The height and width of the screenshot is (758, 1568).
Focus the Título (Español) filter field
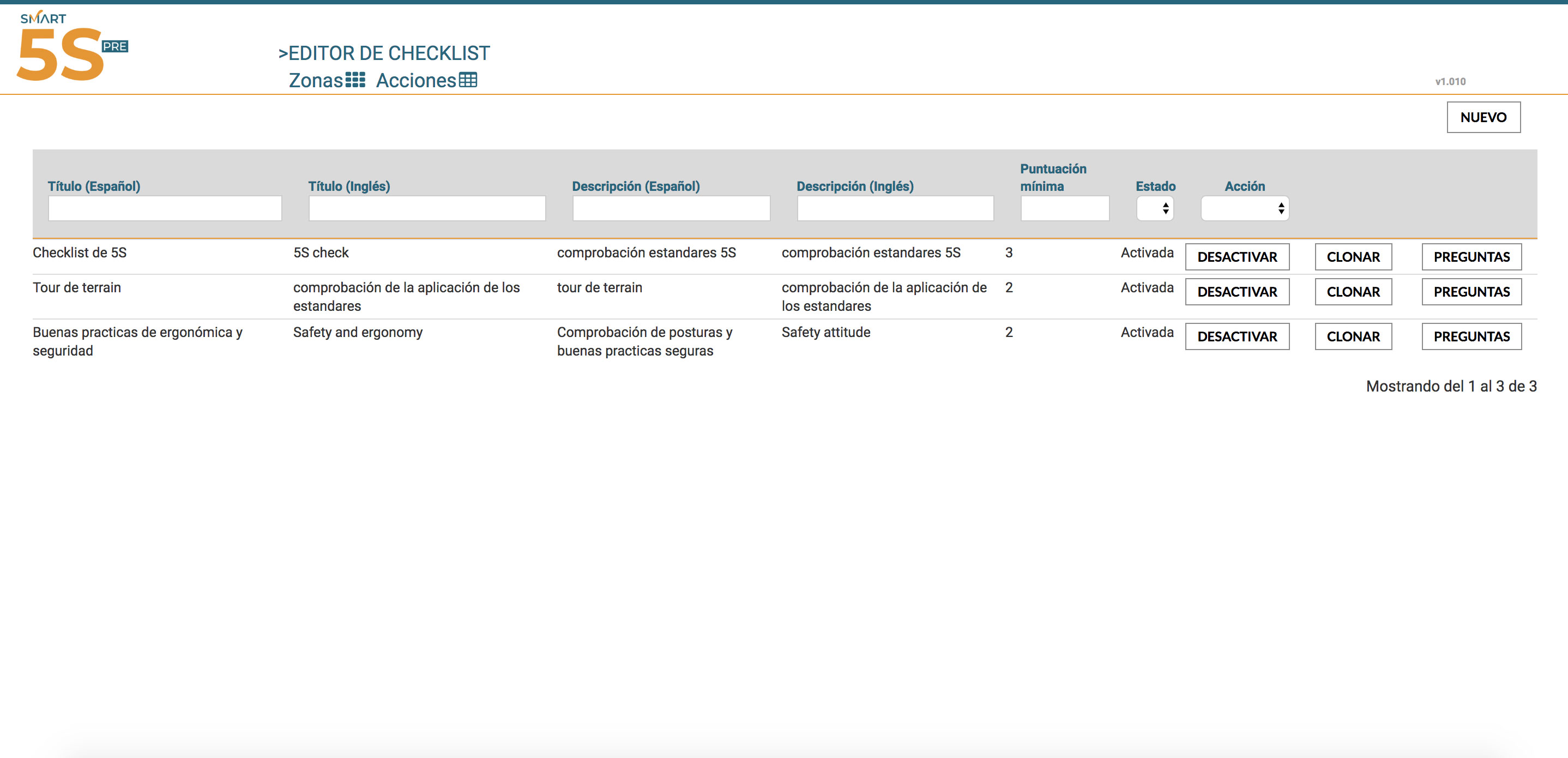click(164, 208)
